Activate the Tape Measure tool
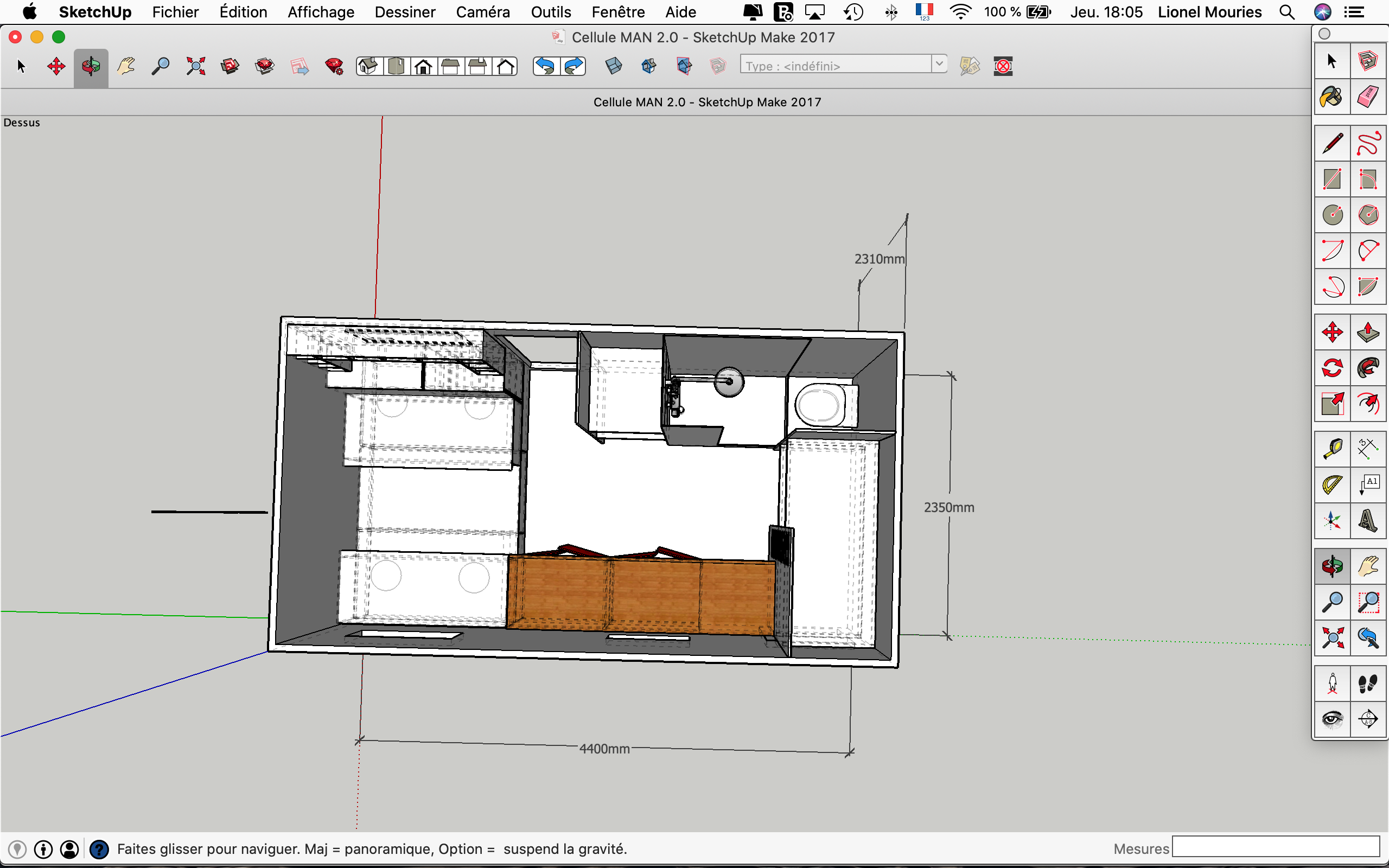Screen dimensions: 1389x868 1331,448
